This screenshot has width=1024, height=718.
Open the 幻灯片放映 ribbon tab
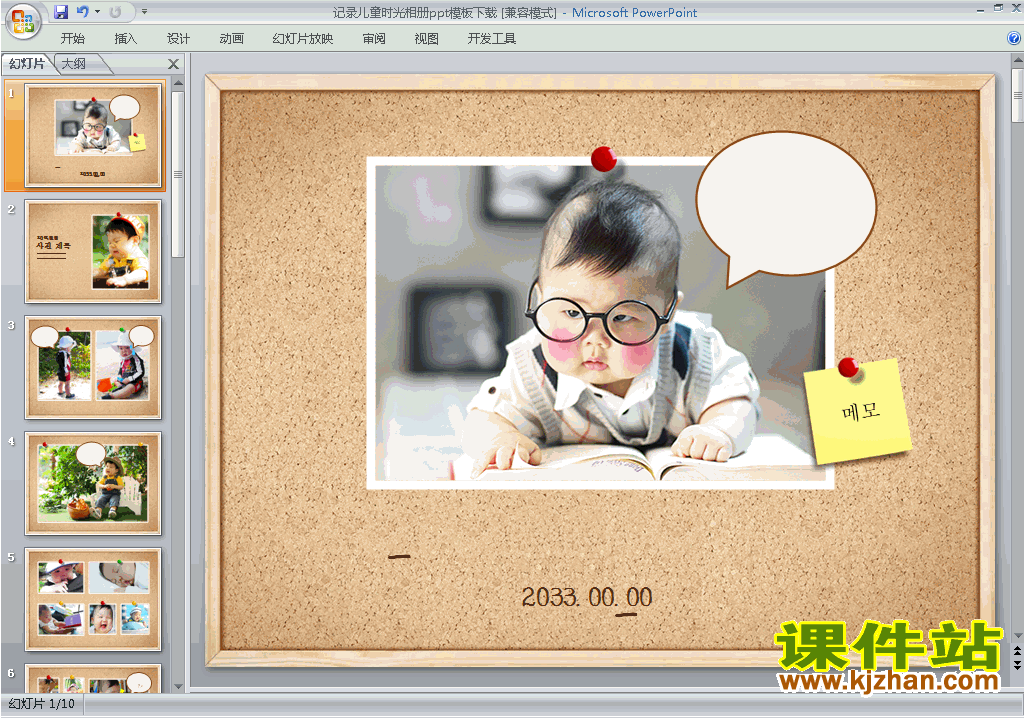pos(303,39)
